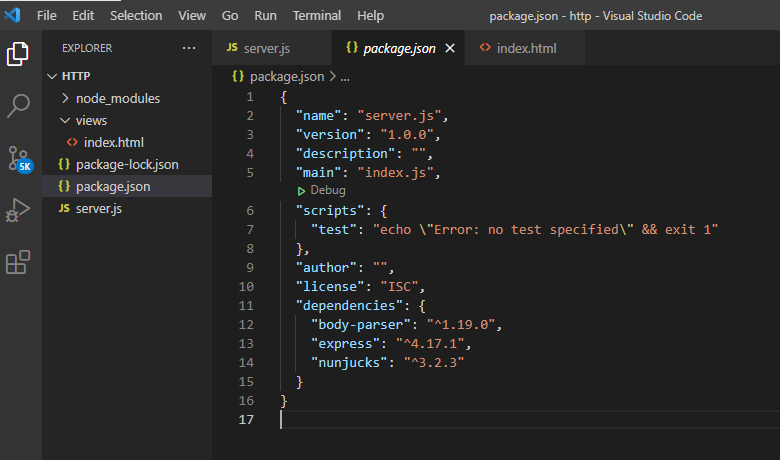The height and width of the screenshot is (460, 780).
Task: Click the echo Error test script string
Action: click(545, 230)
